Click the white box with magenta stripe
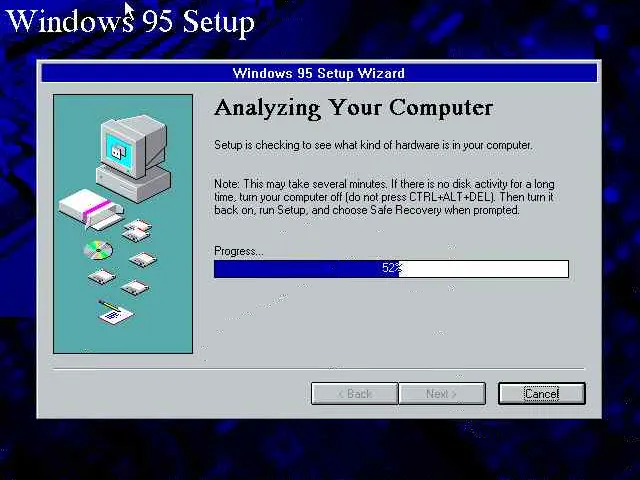This screenshot has width=640, height=480. pos(91,209)
